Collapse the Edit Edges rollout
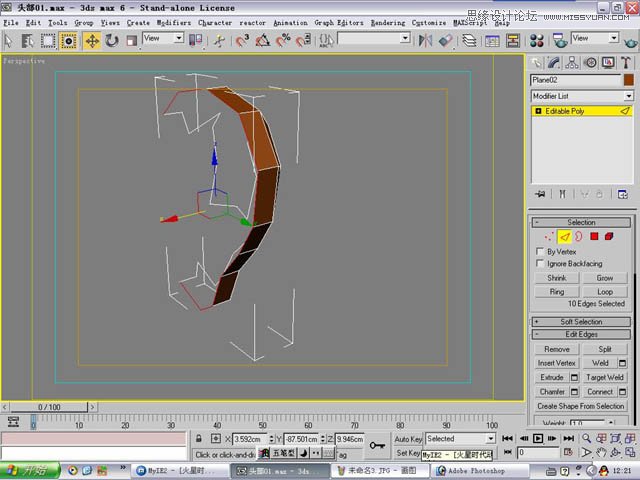 [581, 334]
